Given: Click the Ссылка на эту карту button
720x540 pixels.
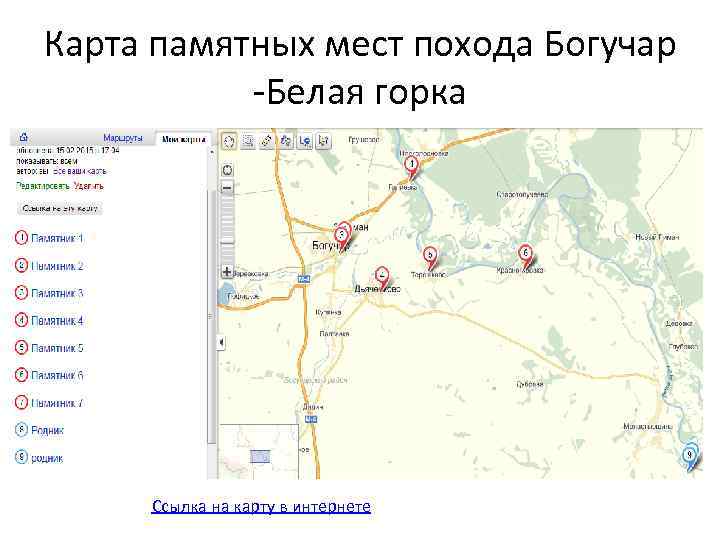Looking at the screenshot, I should [60, 208].
